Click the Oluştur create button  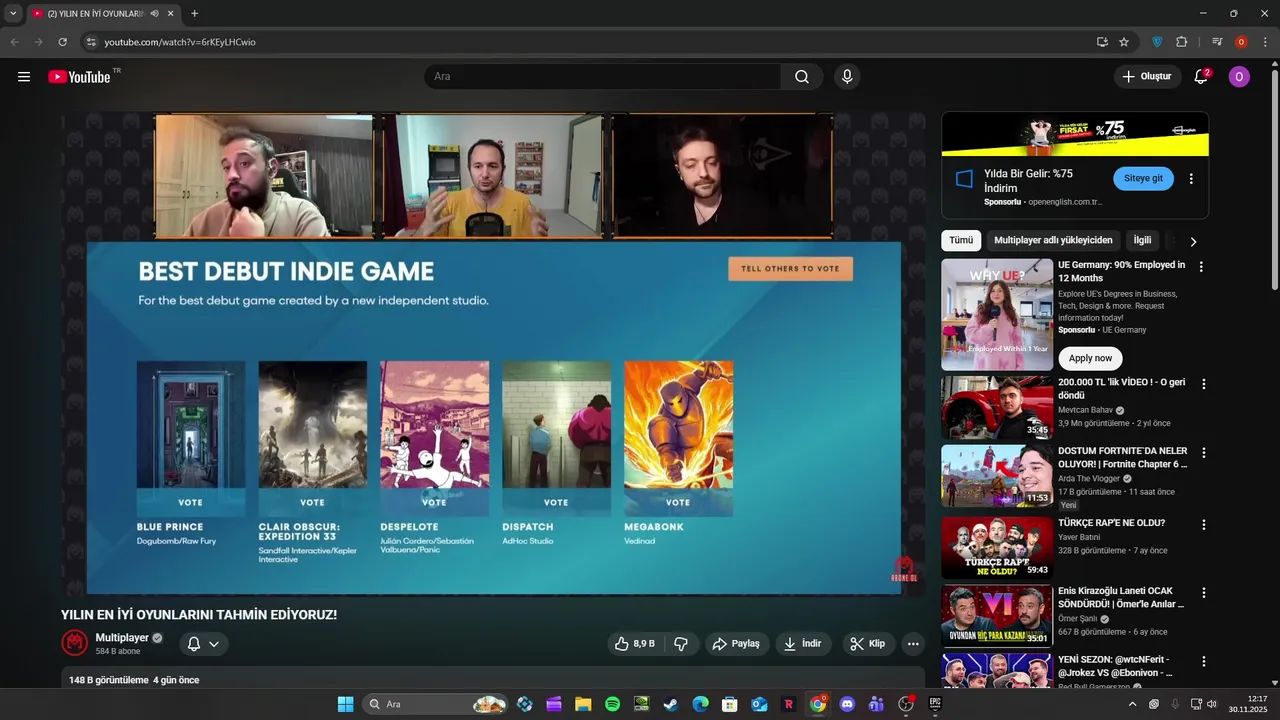pos(1146,77)
